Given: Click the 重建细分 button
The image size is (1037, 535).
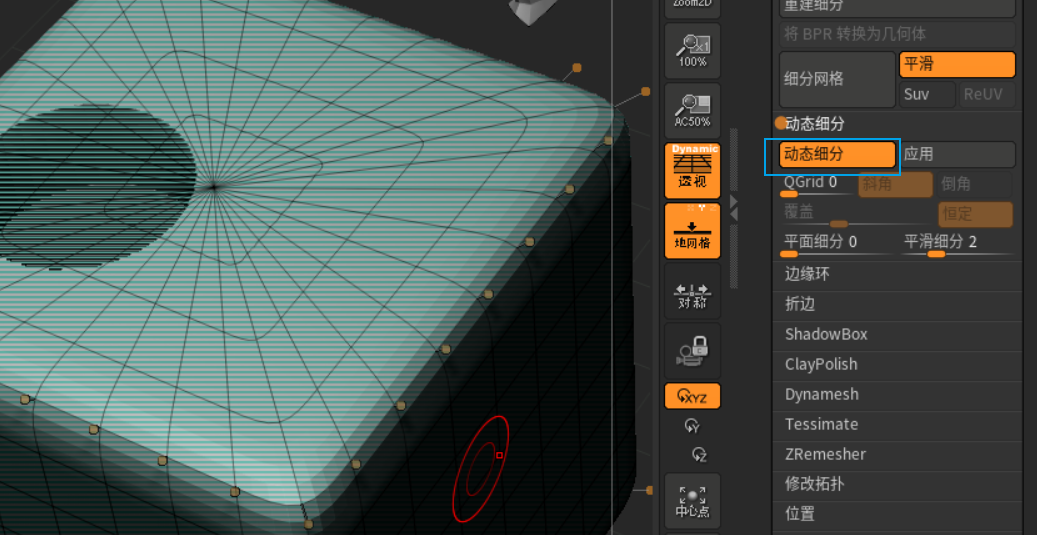Looking at the screenshot, I should point(897,7).
